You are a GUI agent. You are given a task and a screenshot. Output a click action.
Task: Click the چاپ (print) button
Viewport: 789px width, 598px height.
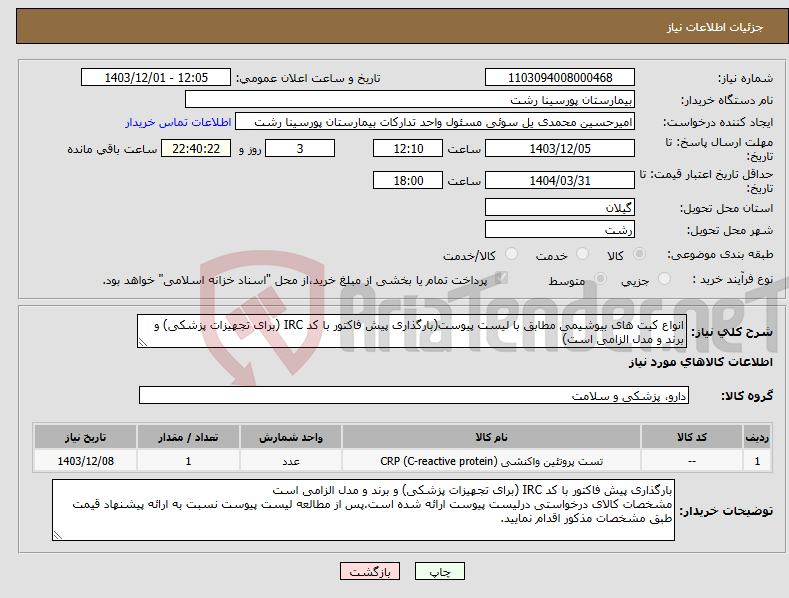point(439,571)
